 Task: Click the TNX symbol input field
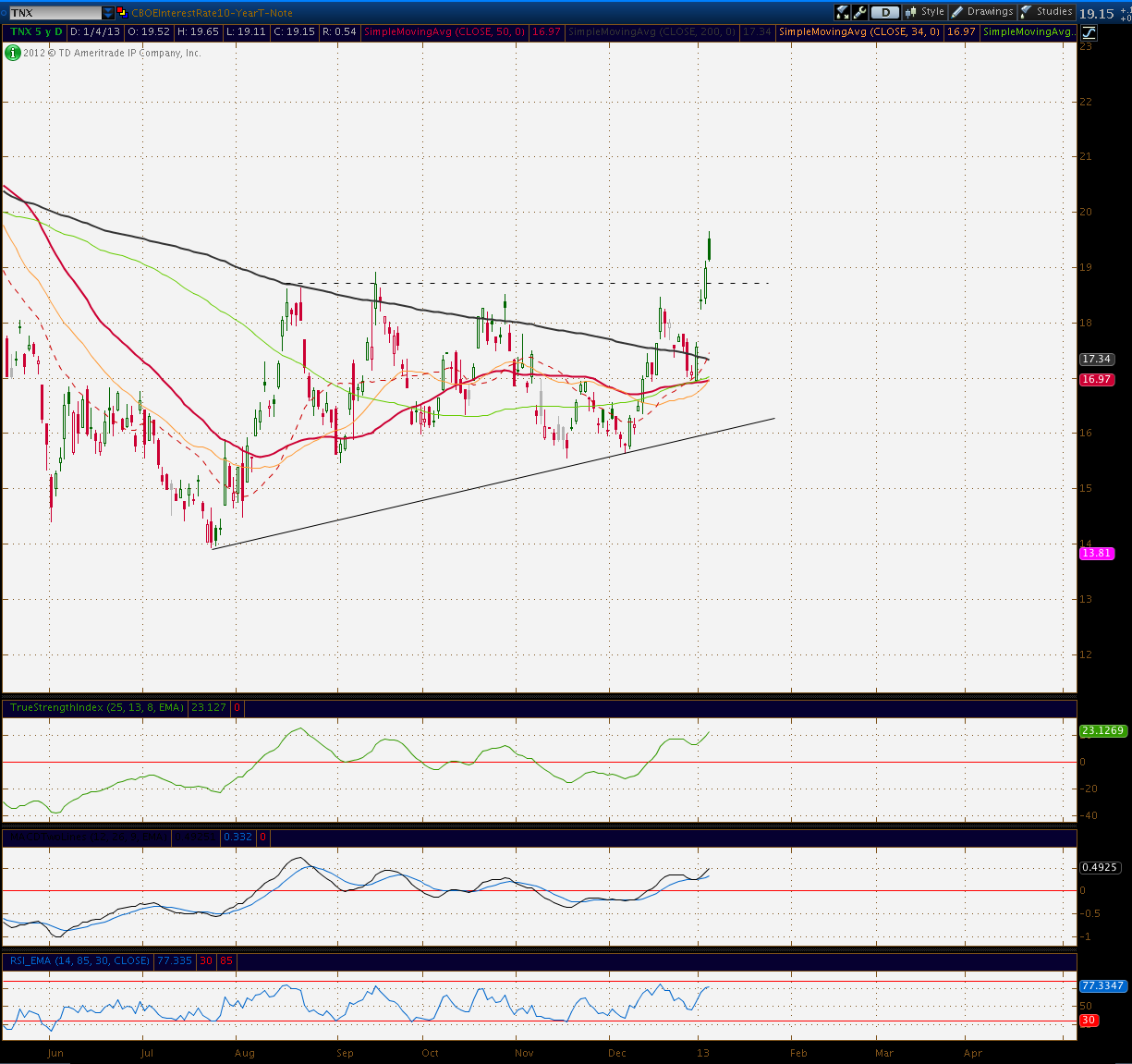point(55,13)
